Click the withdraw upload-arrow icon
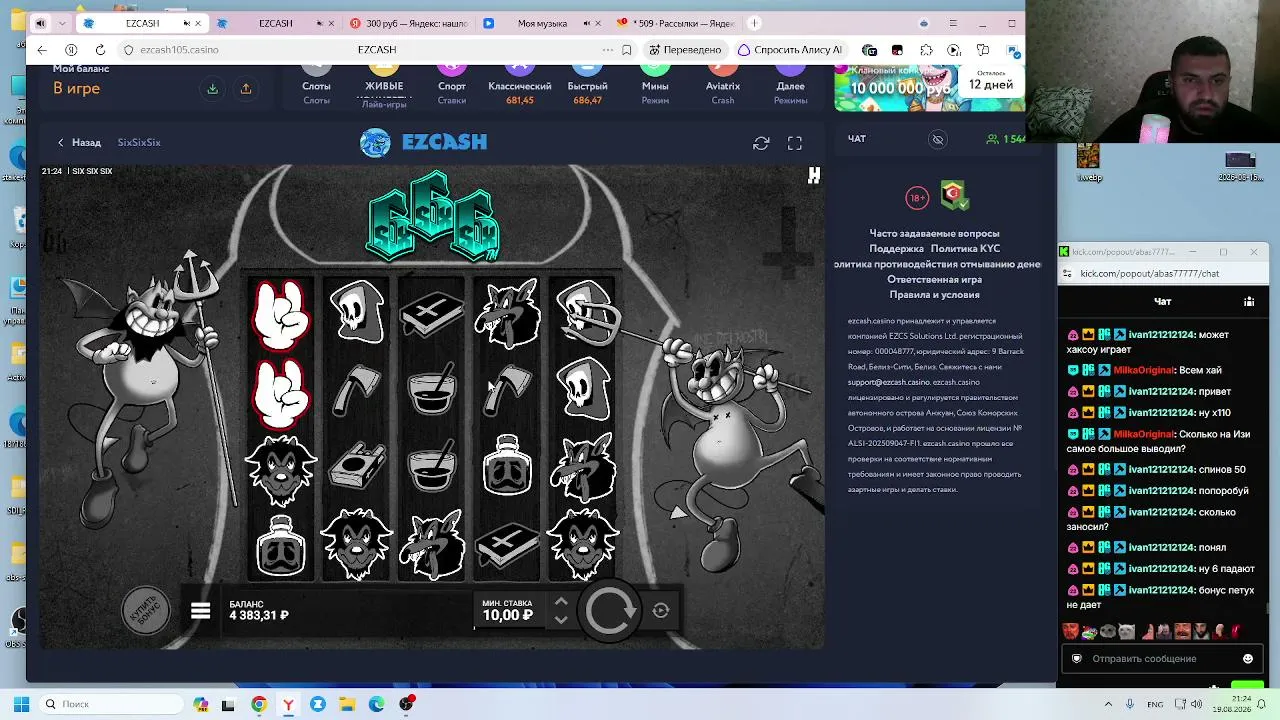The width and height of the screenshot is (1280, 720). click(246, 89)
